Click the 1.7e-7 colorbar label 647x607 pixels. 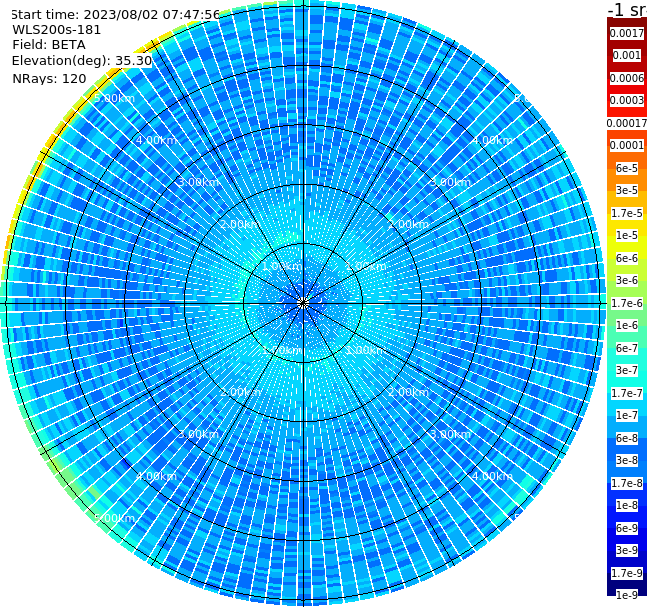click(x=627, y=393)
